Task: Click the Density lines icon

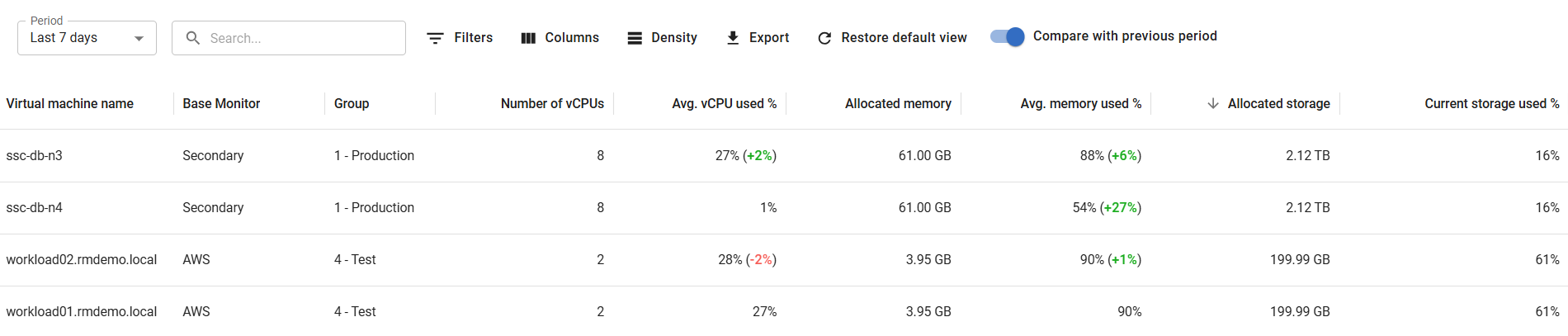Action: (x=635, y=38)
